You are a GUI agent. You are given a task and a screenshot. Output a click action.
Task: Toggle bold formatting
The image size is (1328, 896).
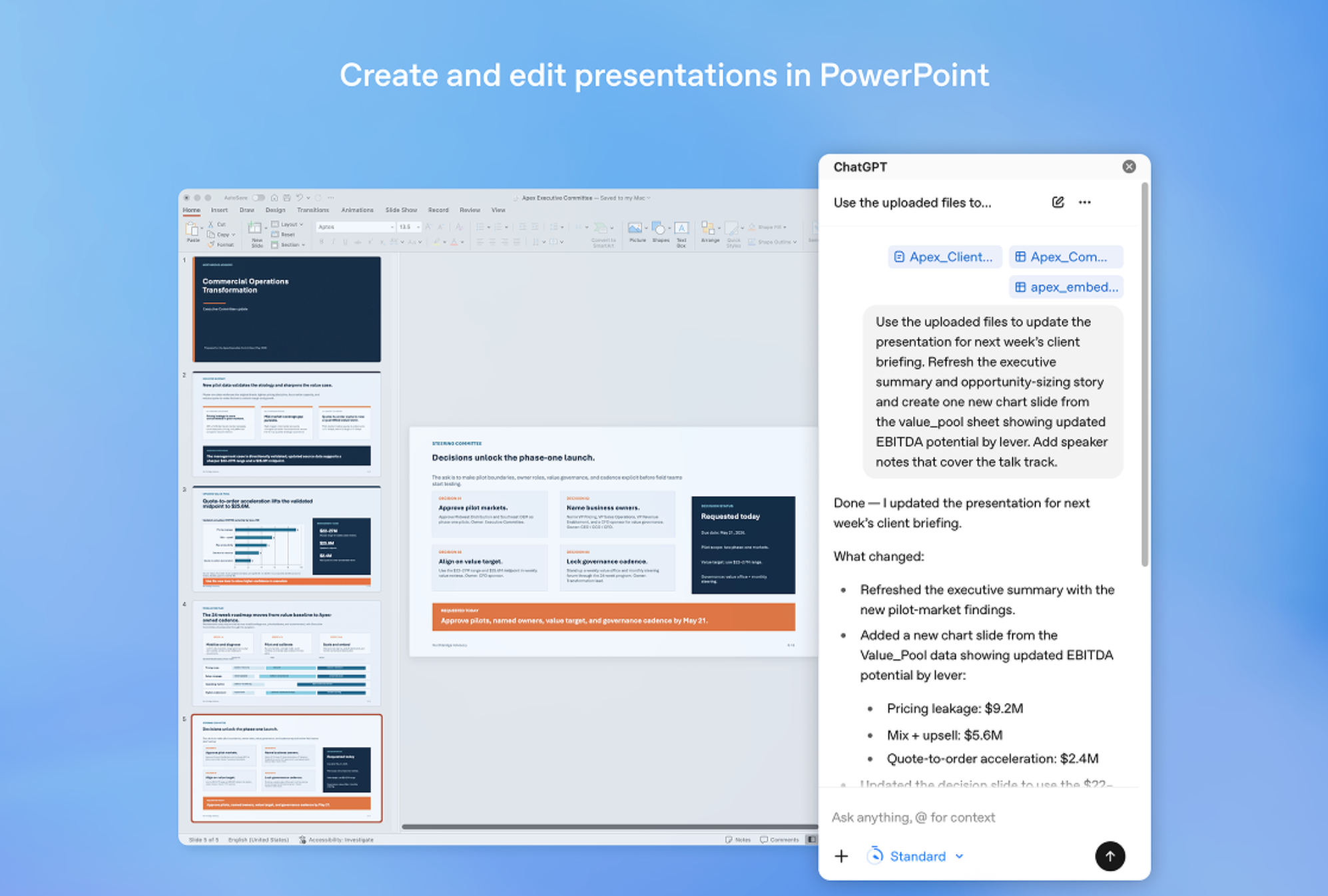click(x=322, y=242)
